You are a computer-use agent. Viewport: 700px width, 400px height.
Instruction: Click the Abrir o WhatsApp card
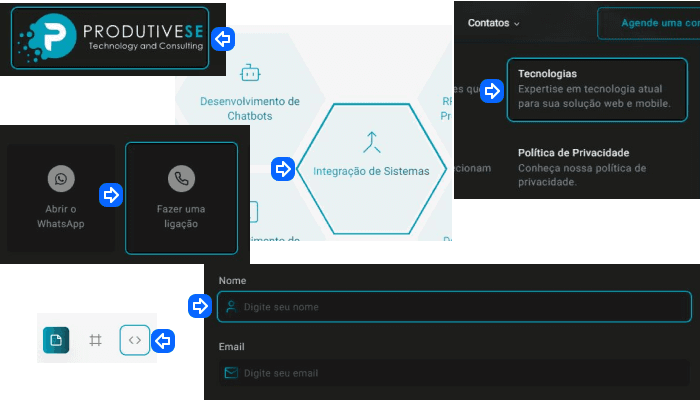click(x=61, y=198)
